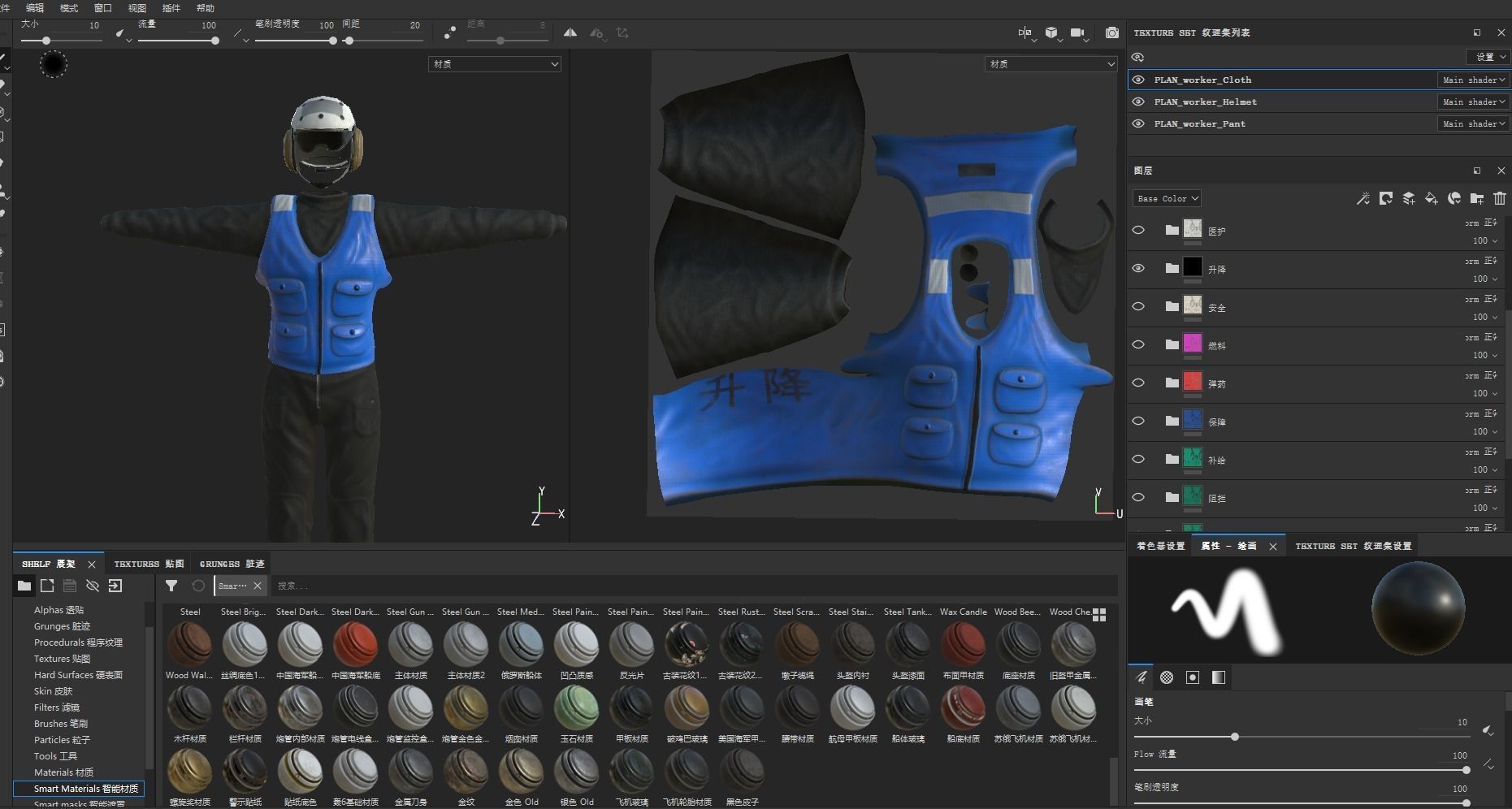Select the brush properties icon tab
This screenshot has height=809, width=1512.
tap(1142, 677)
